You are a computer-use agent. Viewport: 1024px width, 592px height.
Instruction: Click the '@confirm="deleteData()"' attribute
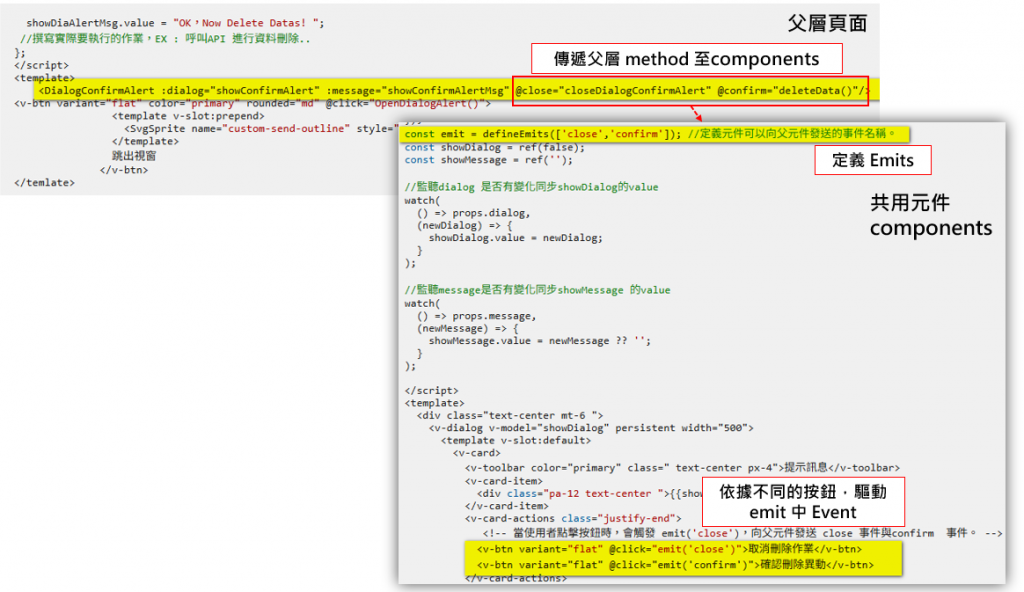pos(790,90)
